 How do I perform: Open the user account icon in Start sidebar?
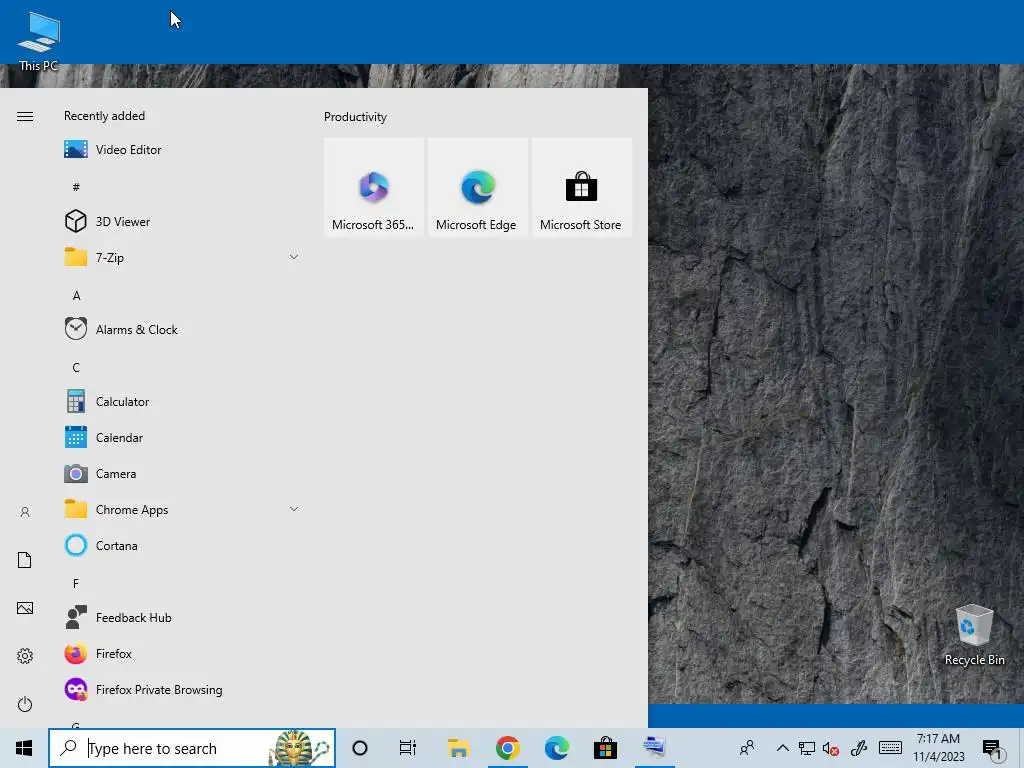(25, 512)
